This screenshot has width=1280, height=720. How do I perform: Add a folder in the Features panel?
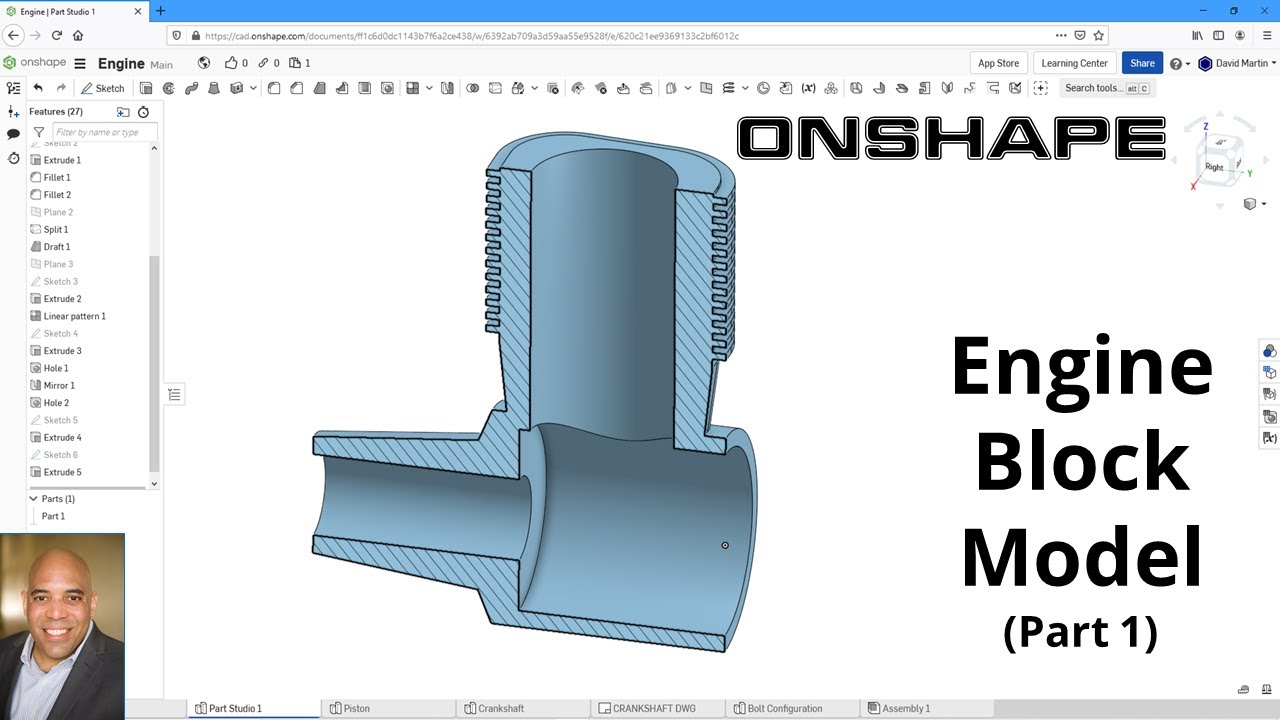pyautogui.click(x=123, y=112)
